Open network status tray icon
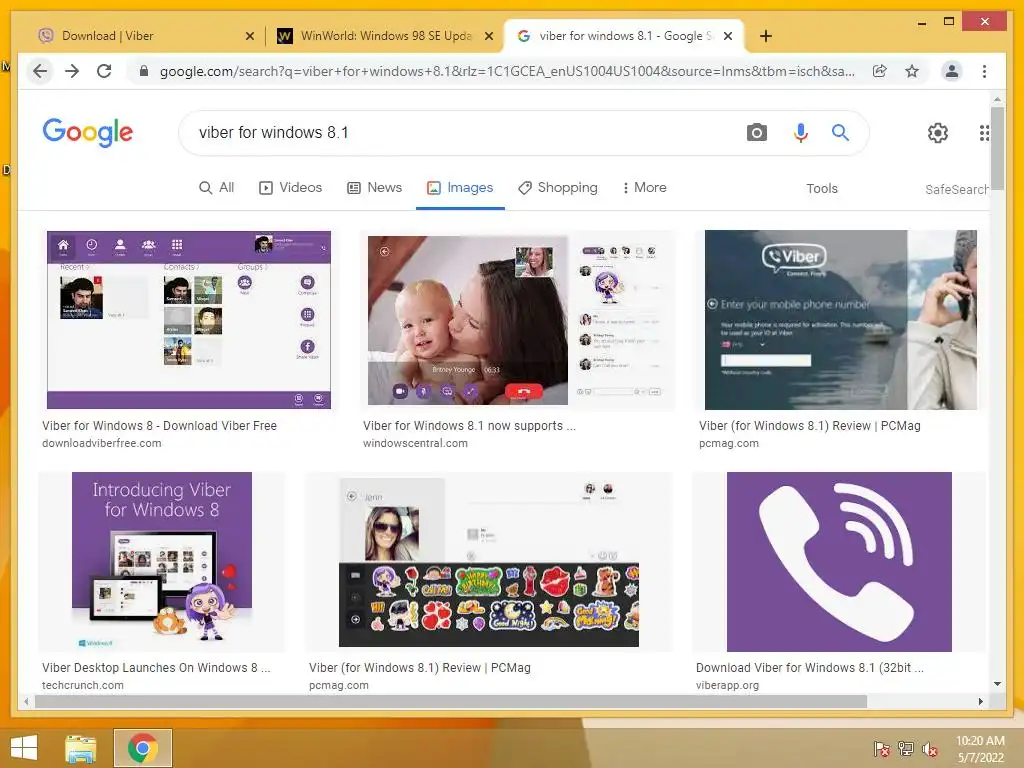Image resolution: width=1024 pixels, height=768 pixels. coord(906,748)
